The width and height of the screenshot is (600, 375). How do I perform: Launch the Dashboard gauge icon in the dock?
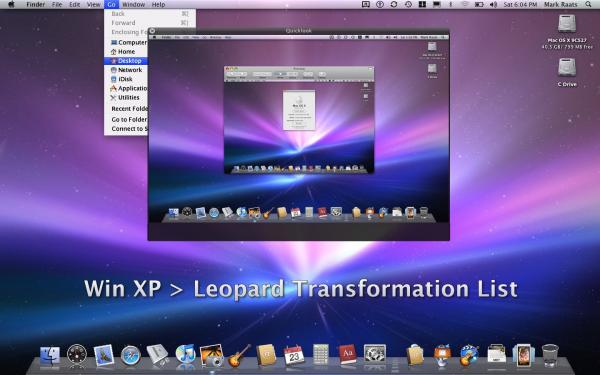(77, 354)
